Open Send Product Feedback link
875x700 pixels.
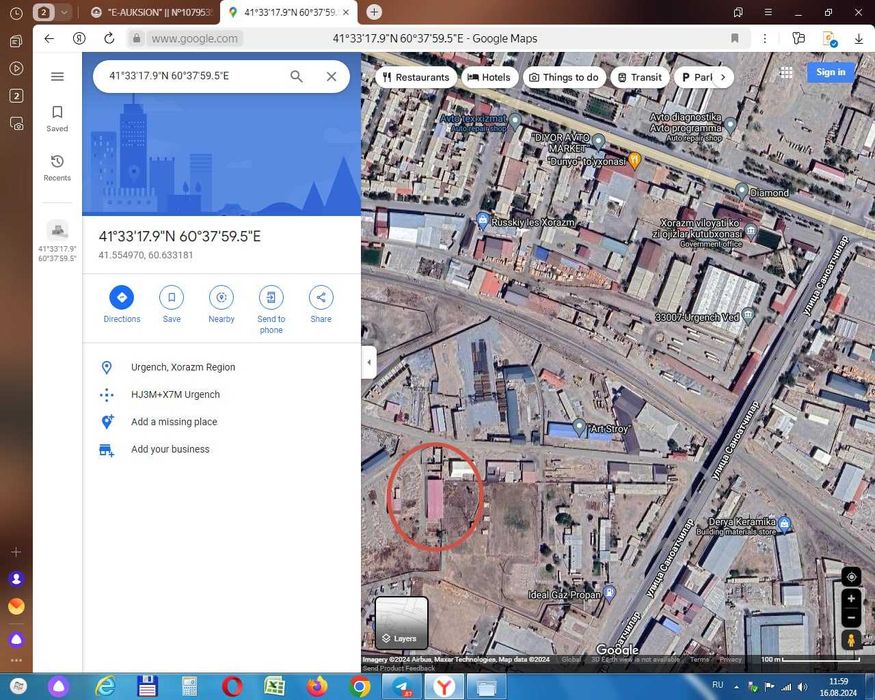click(x=399, y=668)
